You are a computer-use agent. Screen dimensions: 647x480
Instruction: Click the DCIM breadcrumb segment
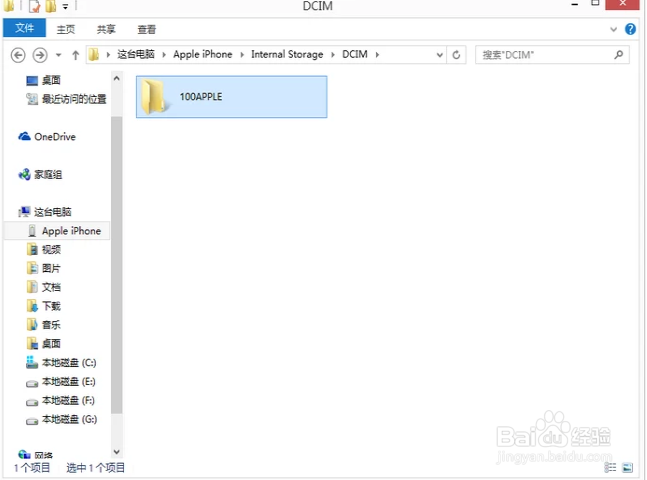355,54
